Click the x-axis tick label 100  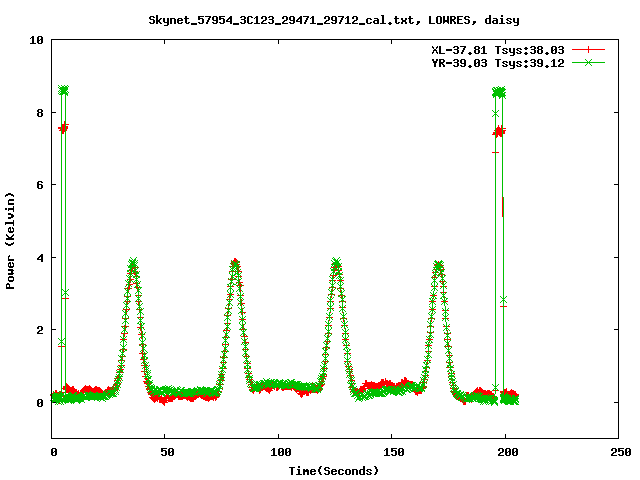tap(281, 452)
